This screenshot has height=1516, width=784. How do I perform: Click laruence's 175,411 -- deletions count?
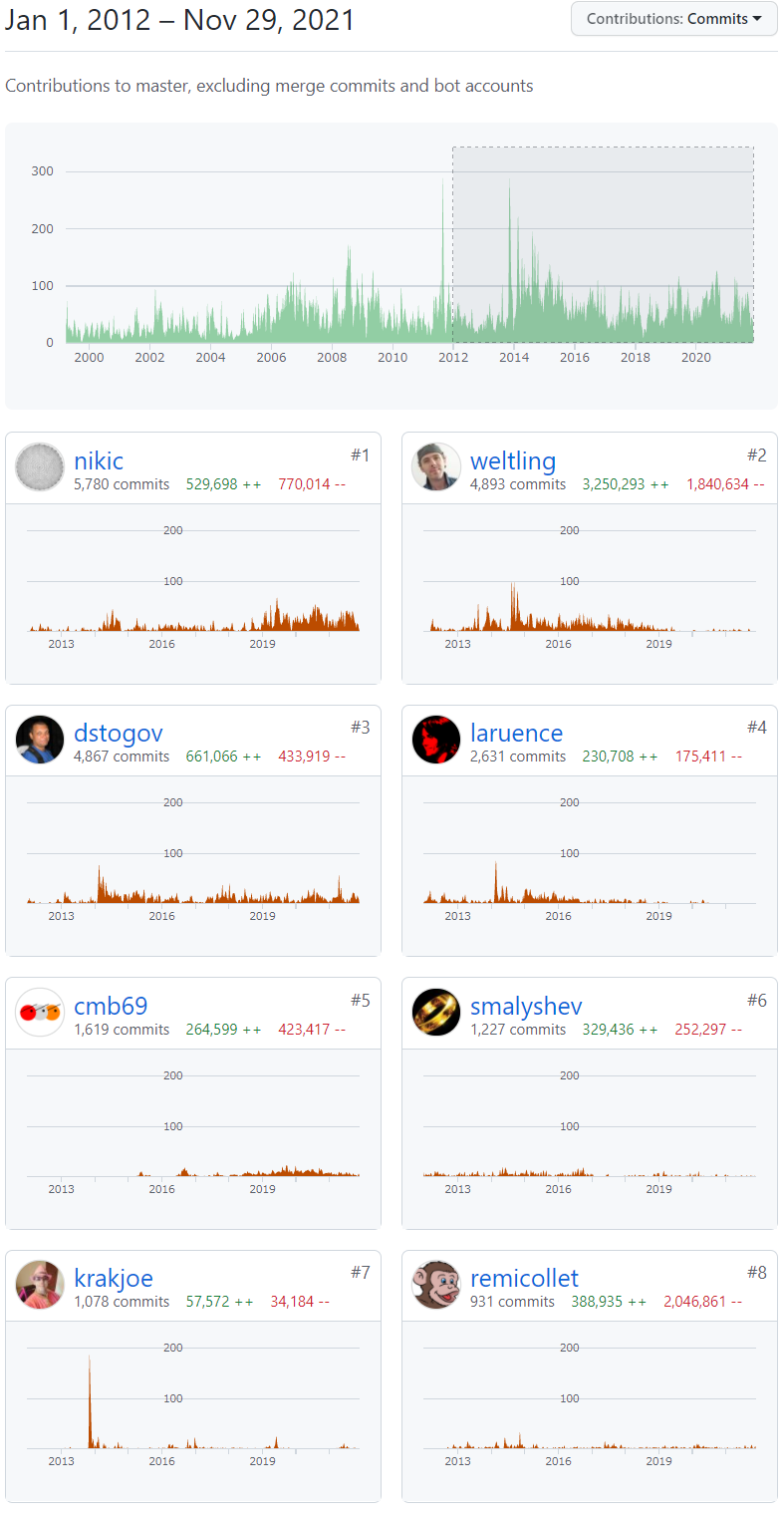pos(708,757)
